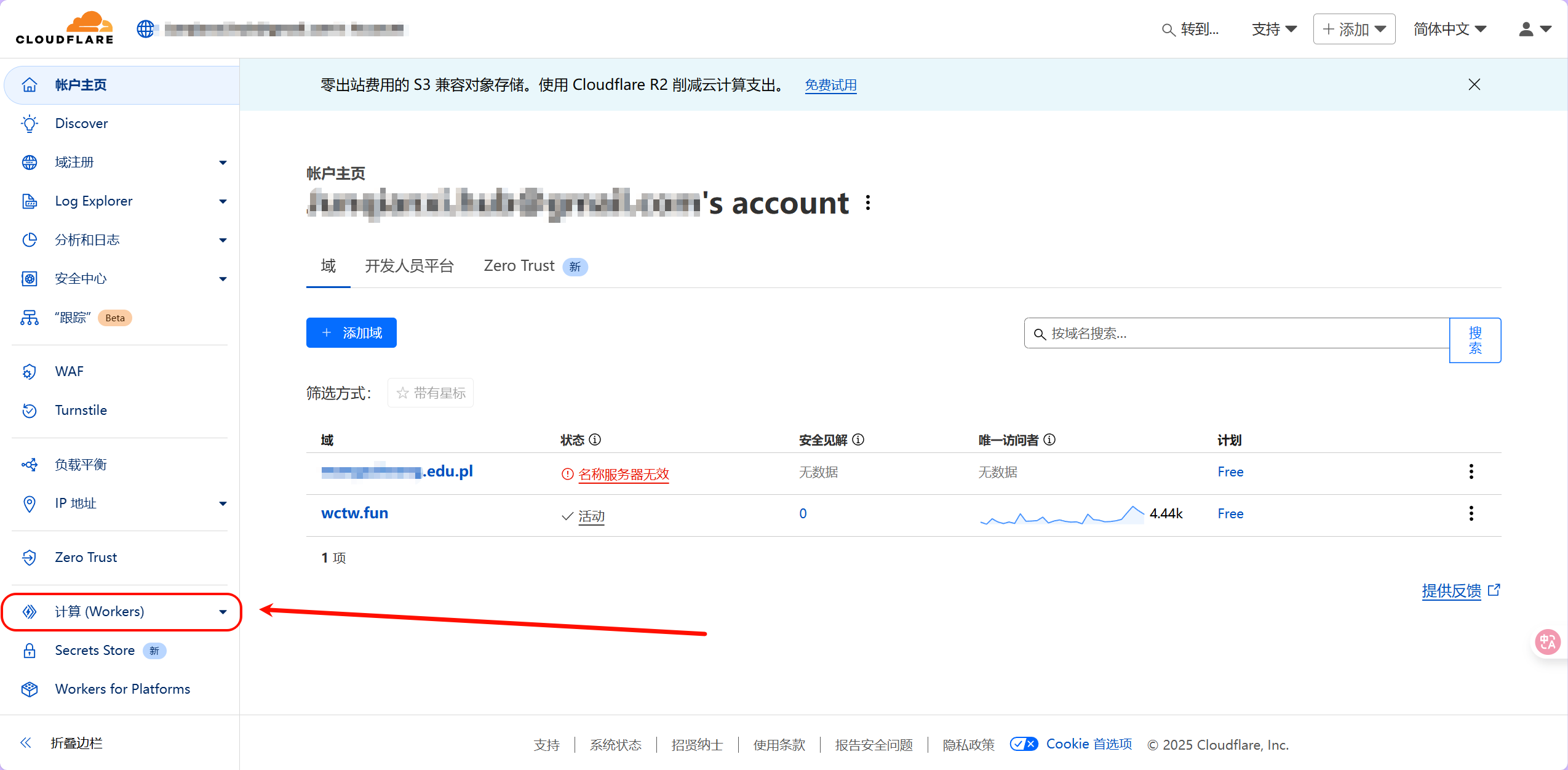
Task: Expand the 计算 (Workers) section arrow
Action: click(x=223, y=612)
